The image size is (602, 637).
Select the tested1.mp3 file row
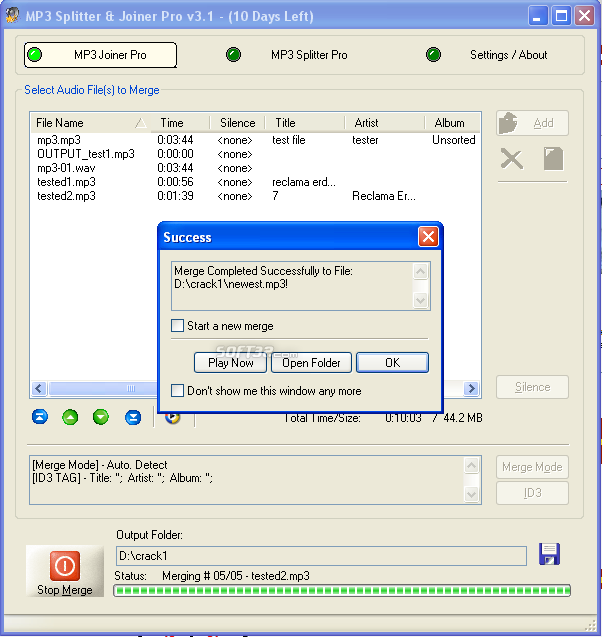(x=256, y=182)
